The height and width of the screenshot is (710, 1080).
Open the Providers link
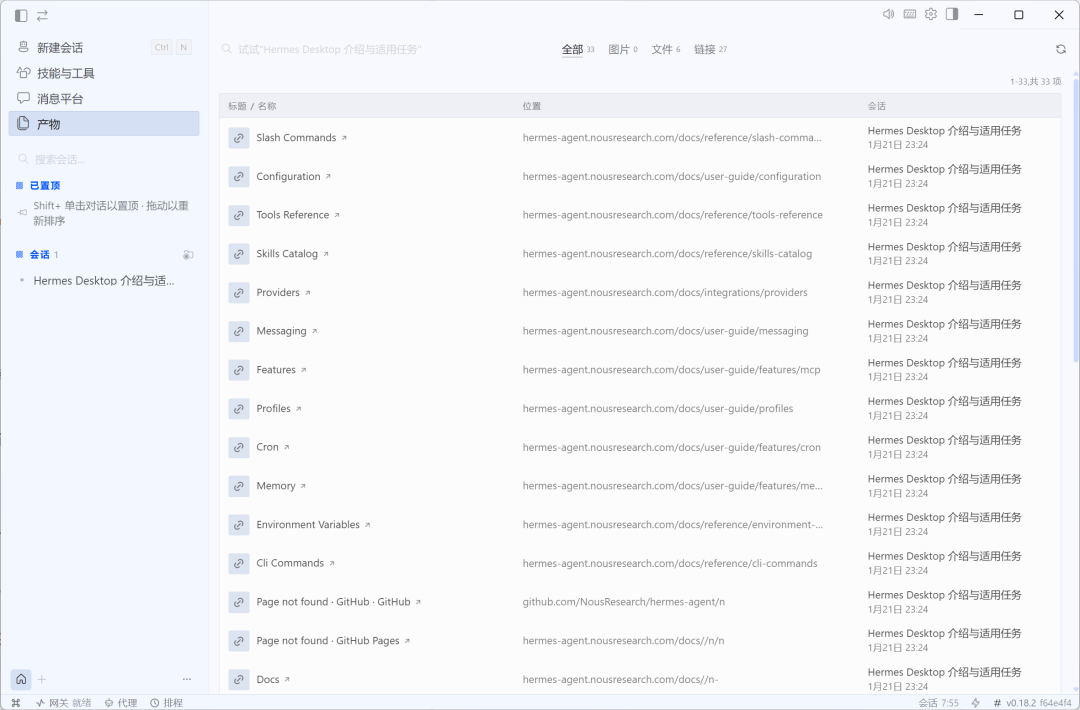[x=278, y=292]
